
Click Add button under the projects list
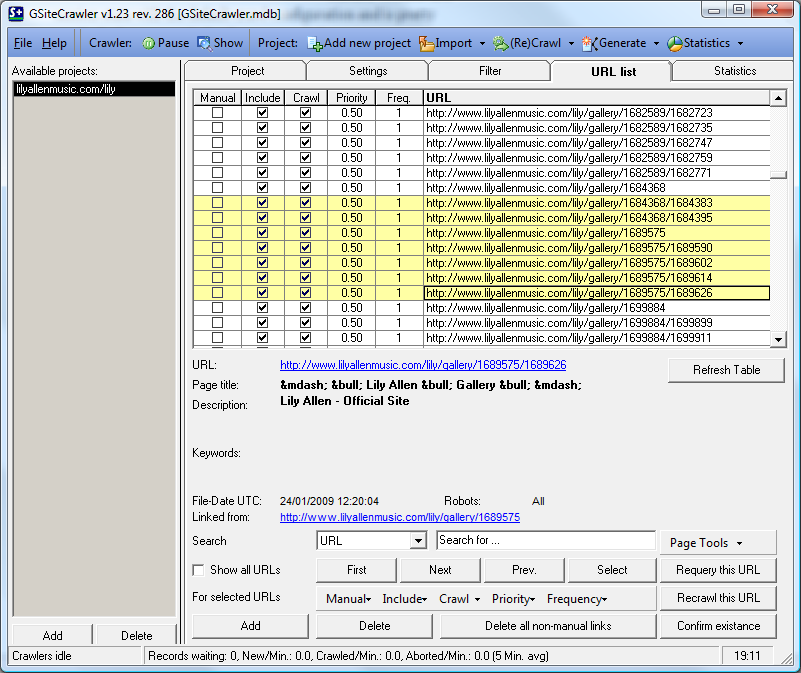(x=53, y=635)
